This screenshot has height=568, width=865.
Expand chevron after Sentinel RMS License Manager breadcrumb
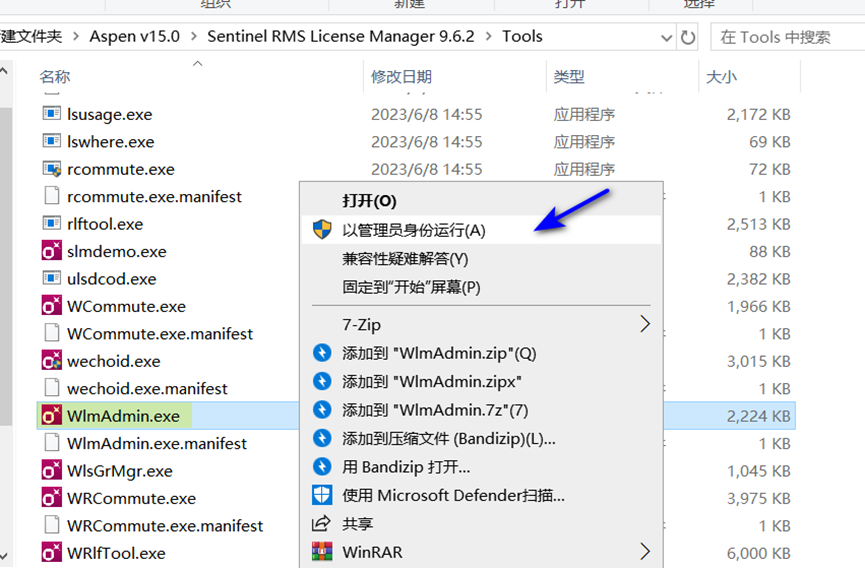489,36
